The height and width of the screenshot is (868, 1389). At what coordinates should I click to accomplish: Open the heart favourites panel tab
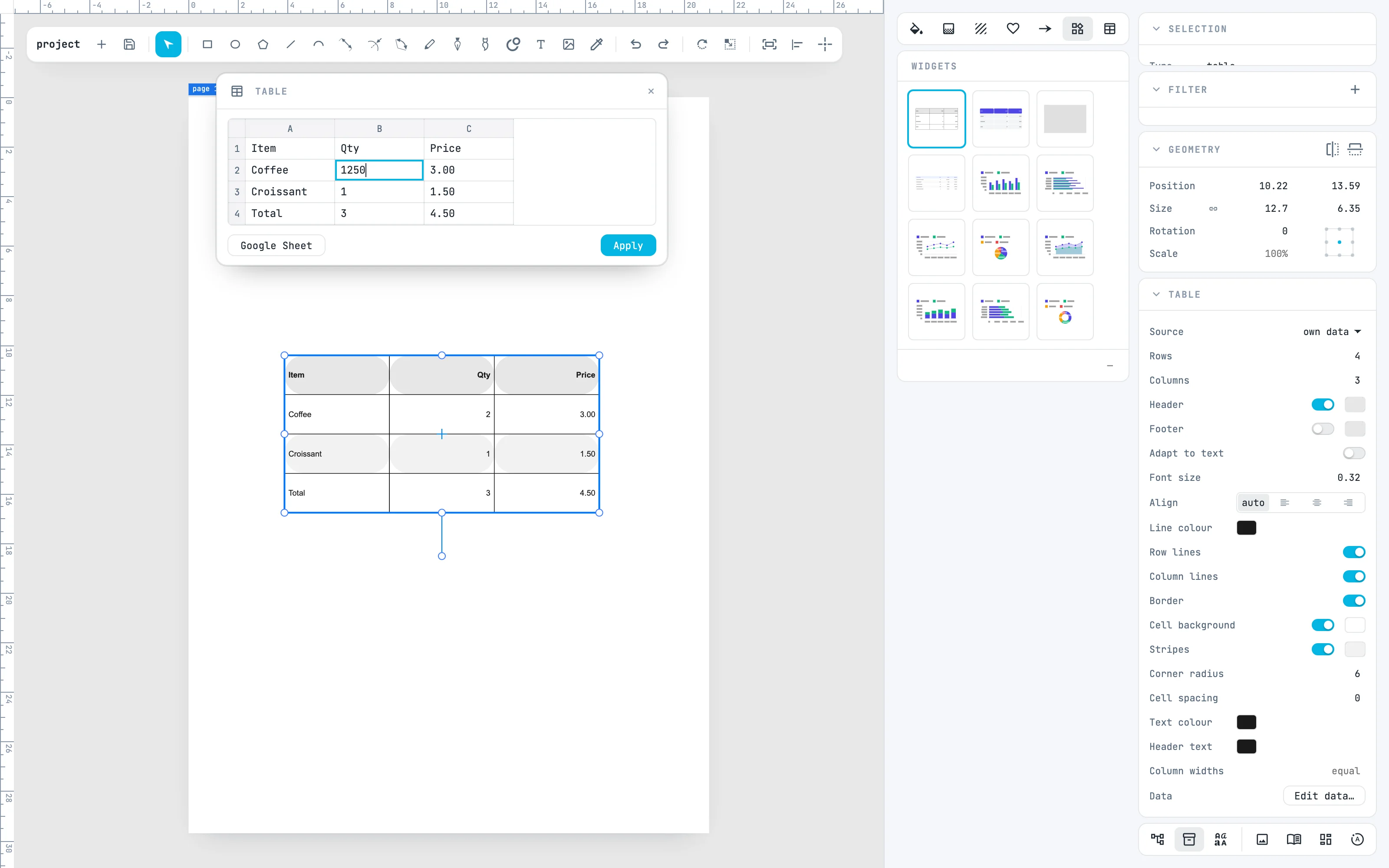click(x=1013, y=29)
